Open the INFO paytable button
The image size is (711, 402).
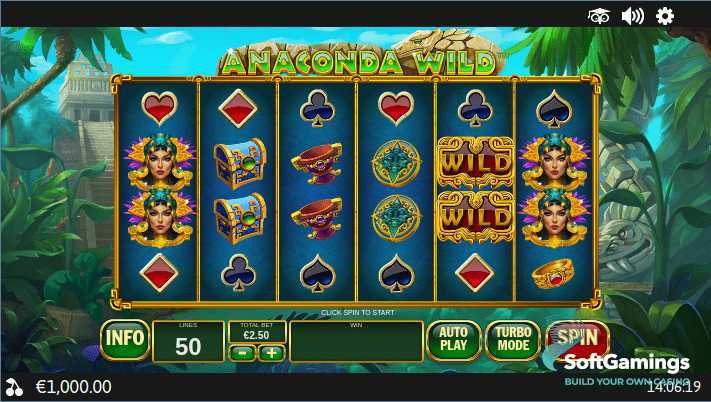[125, 339]
